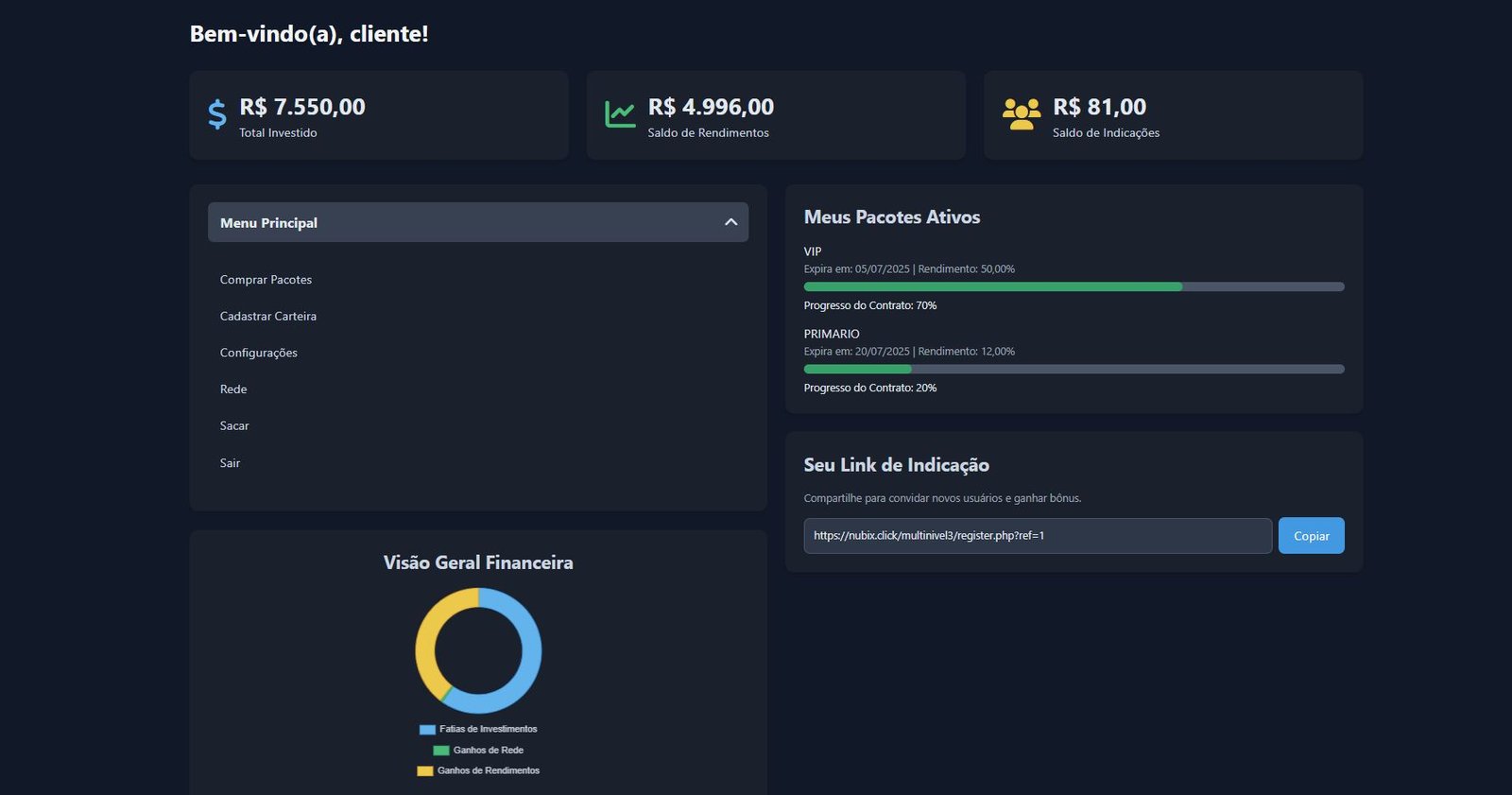This screenshot has height=795, width=1512.
Task: Click the PRIMARIO package progress bar
Action: coord(1073,369)
